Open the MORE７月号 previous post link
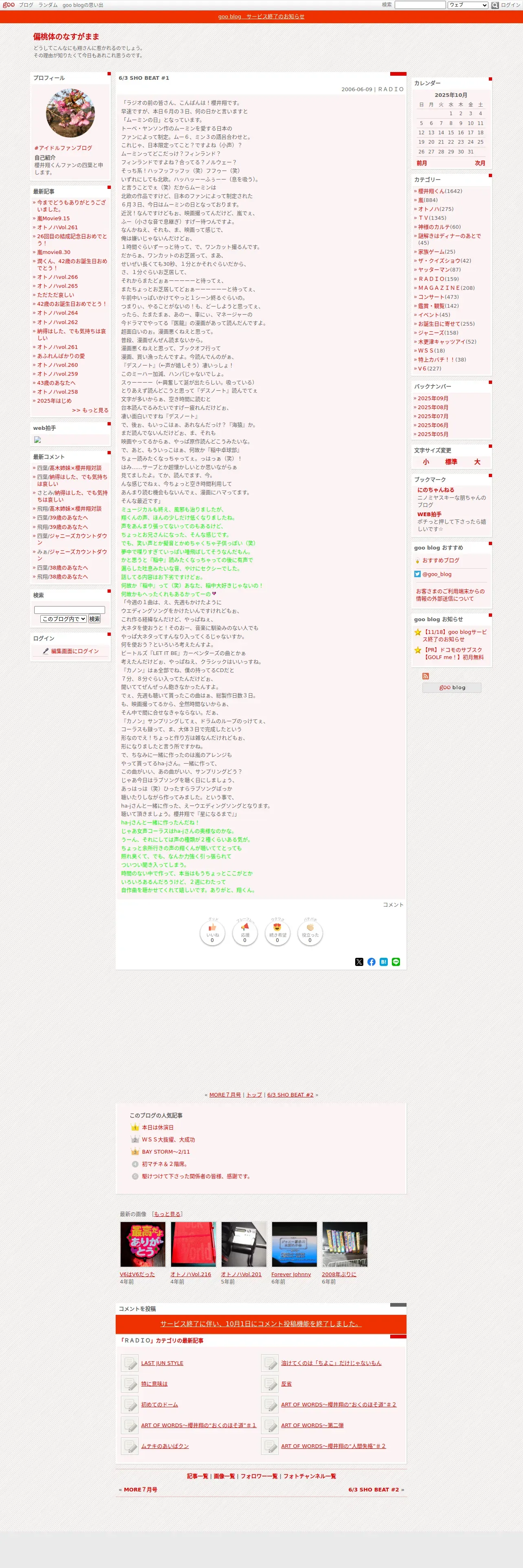 point(225,1095)
